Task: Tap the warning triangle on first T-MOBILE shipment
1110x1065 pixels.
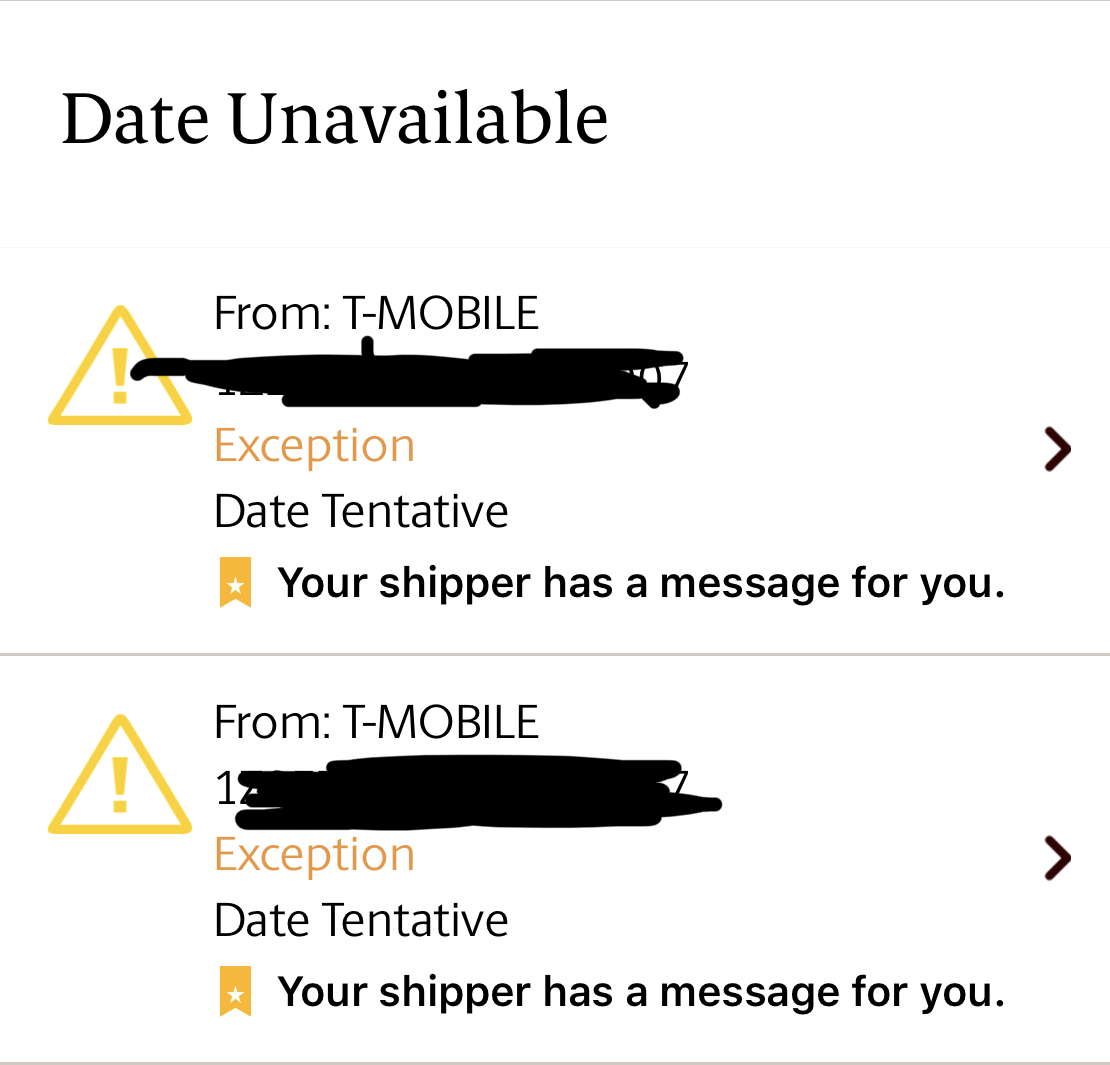Action: click(120, 365)
